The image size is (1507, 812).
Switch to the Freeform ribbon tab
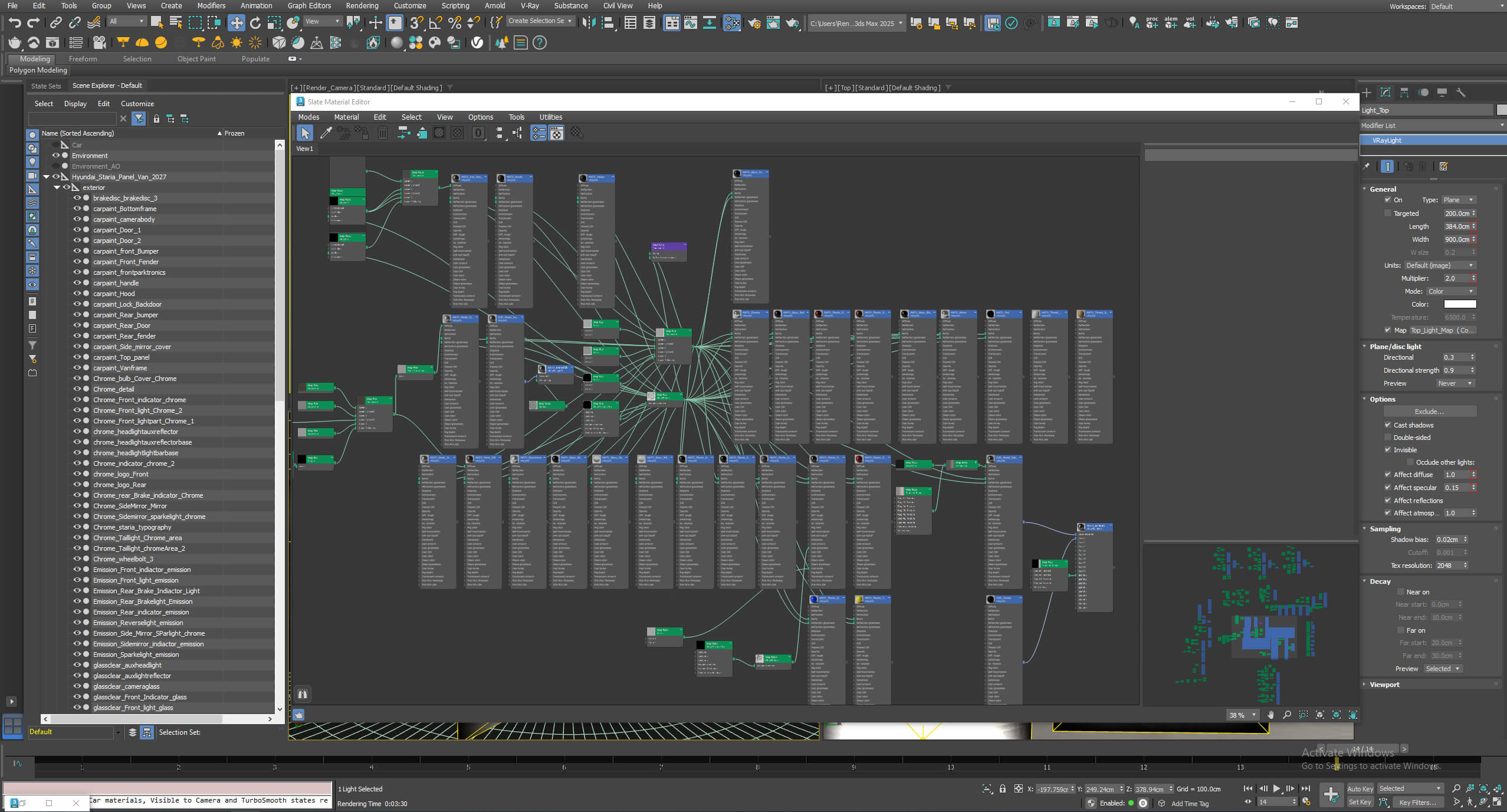[x=83, y=59]
